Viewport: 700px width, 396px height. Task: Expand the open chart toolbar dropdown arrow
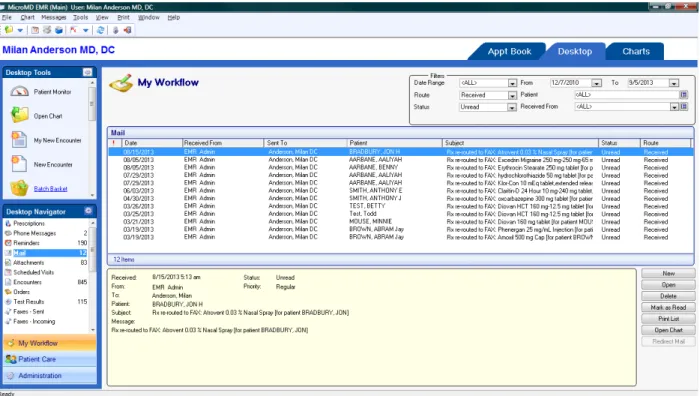click(x=20, y=30)
